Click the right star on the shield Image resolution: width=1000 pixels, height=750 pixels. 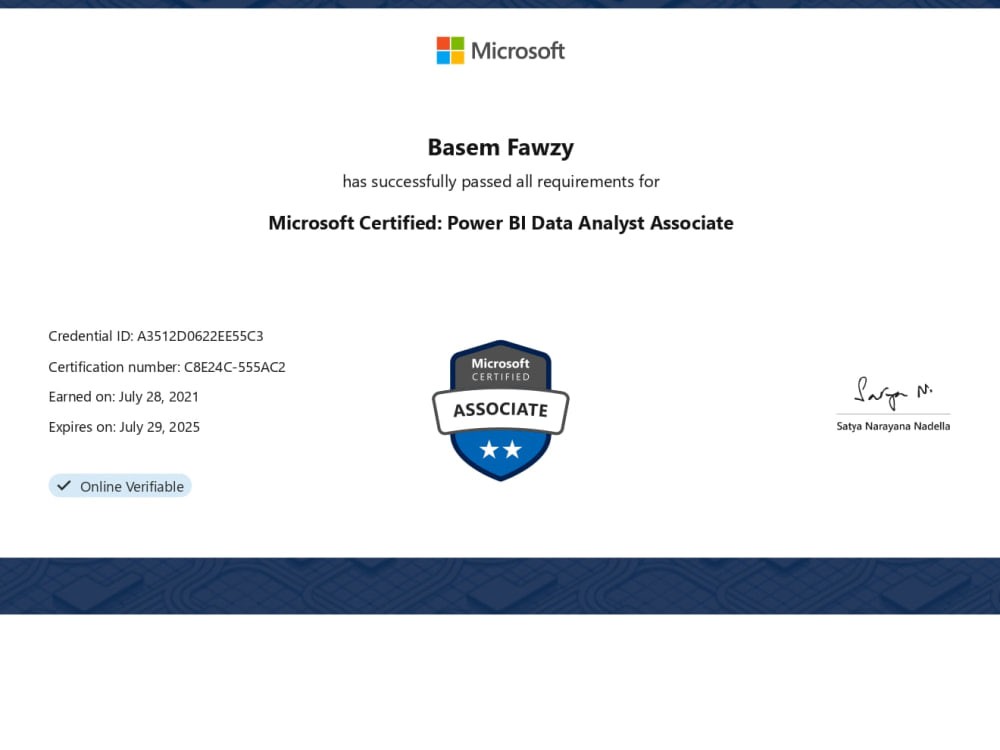pos(512,450)
